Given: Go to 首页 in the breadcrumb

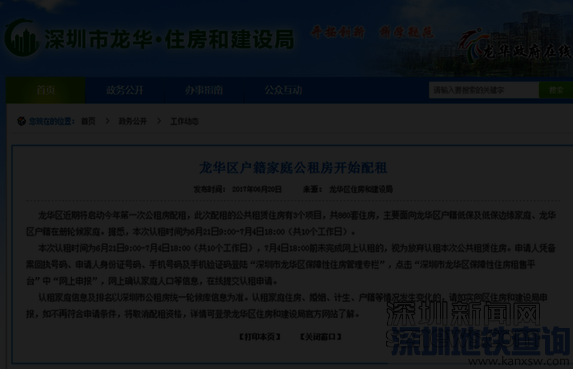Looking at the screenshot, I should [88, 121].
